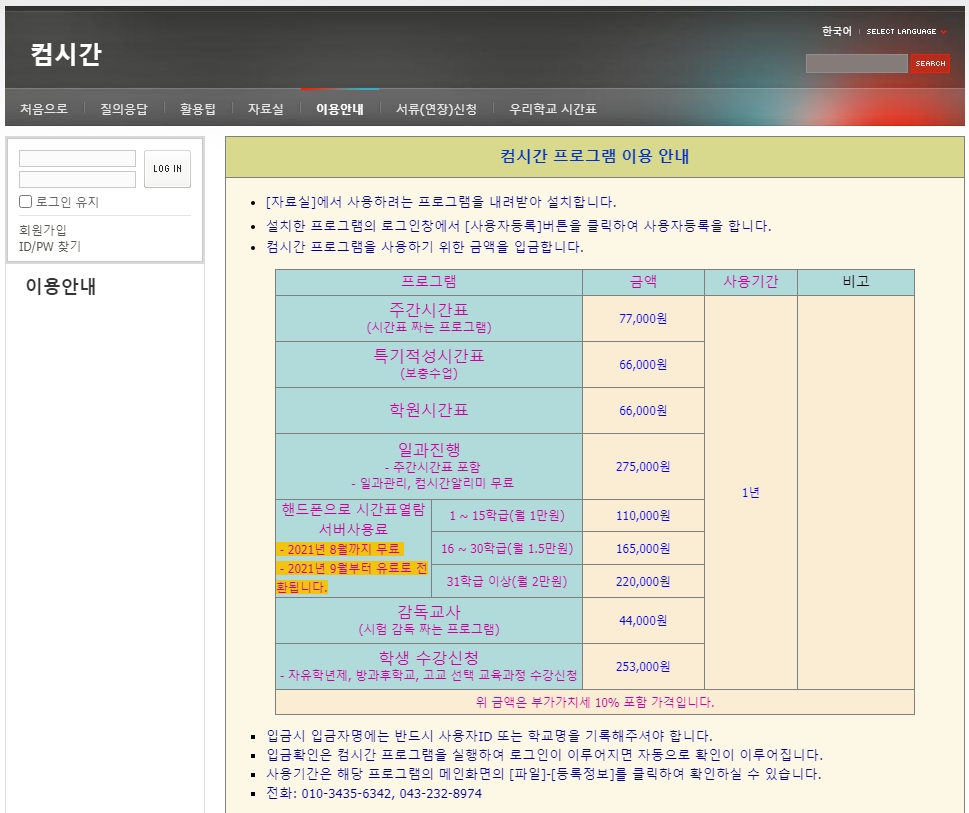This screenshot has height=813, width=969.
Task: Click the 컴시간 site logo
Action: [66, 54]
